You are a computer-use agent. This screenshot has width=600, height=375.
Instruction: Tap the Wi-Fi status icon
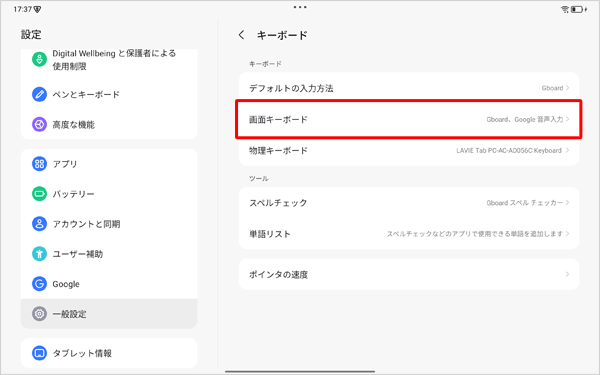coord(565,9)
